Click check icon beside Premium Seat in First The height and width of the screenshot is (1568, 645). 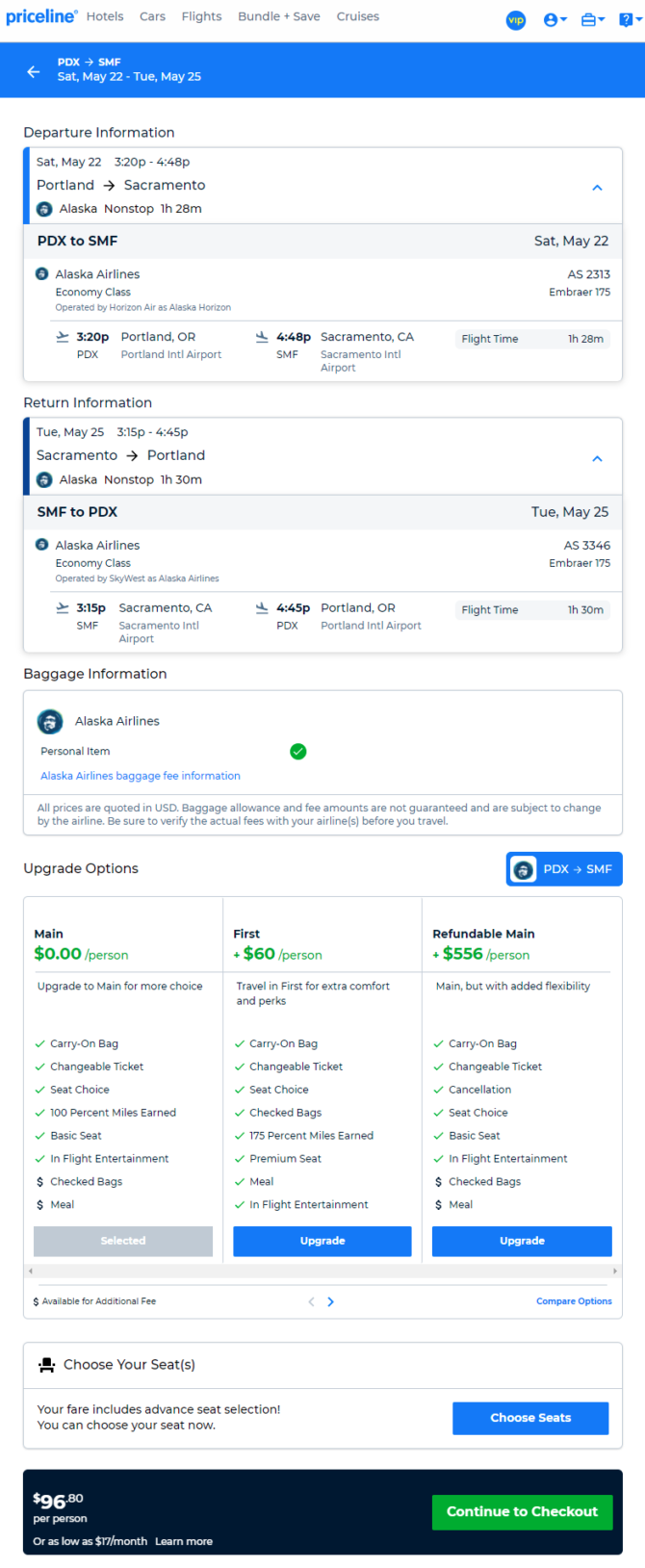240,1159
